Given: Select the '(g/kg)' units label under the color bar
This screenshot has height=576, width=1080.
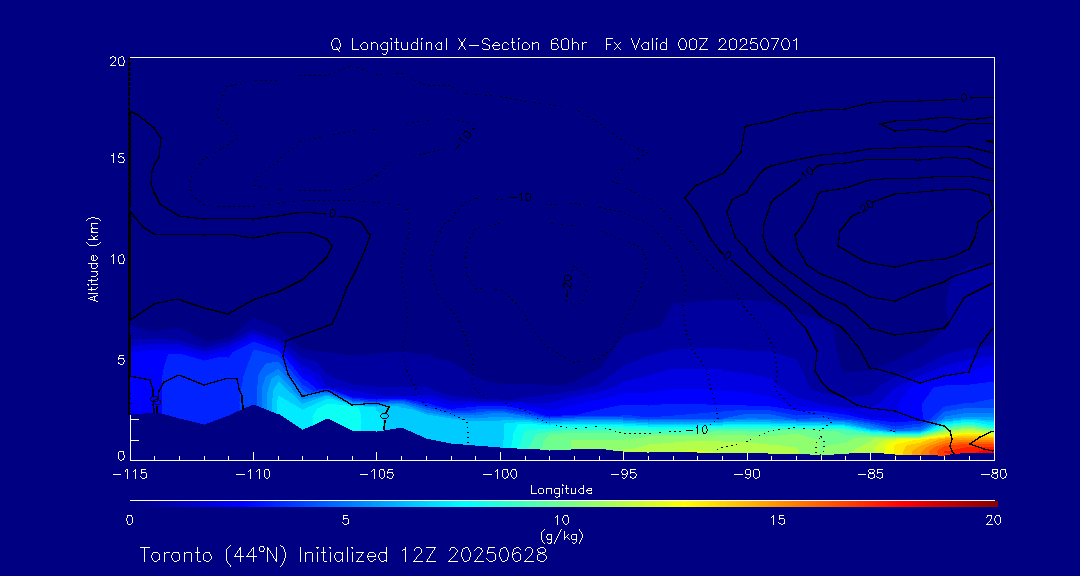Looking at the screenshot, I should tap(563, 534).
